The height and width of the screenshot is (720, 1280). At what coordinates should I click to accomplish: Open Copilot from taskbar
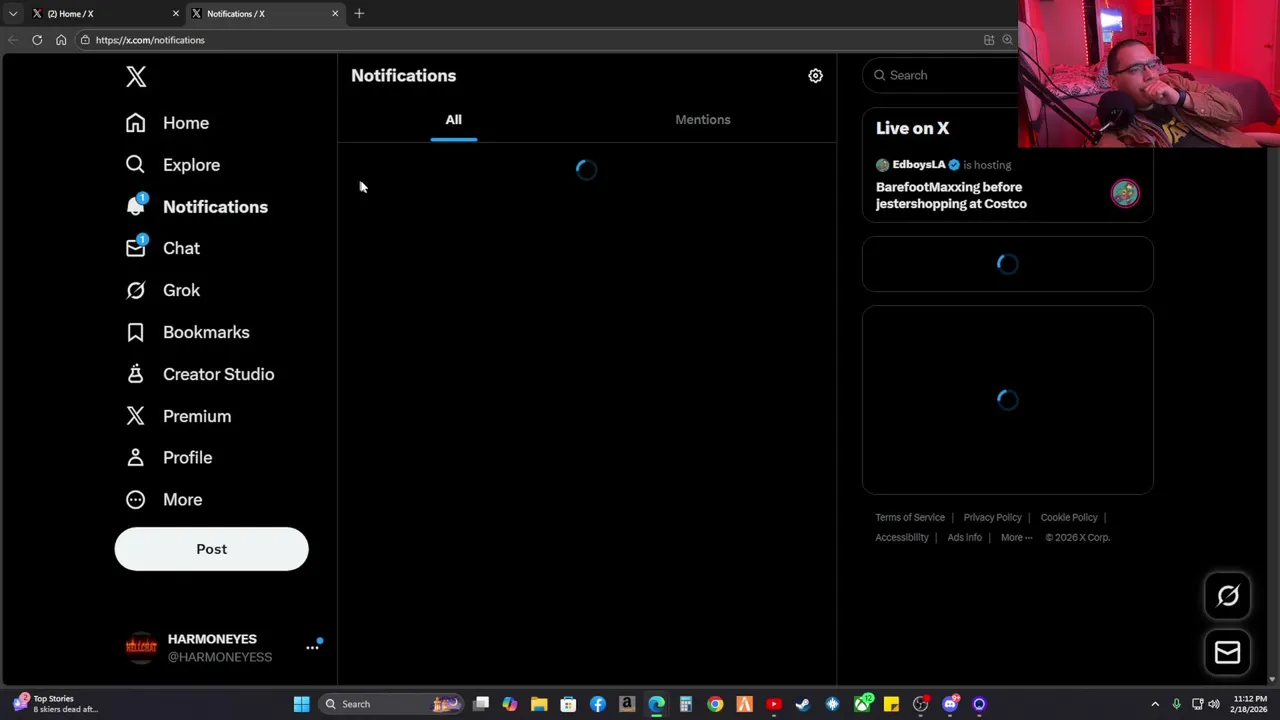click(x=510, y=704)
